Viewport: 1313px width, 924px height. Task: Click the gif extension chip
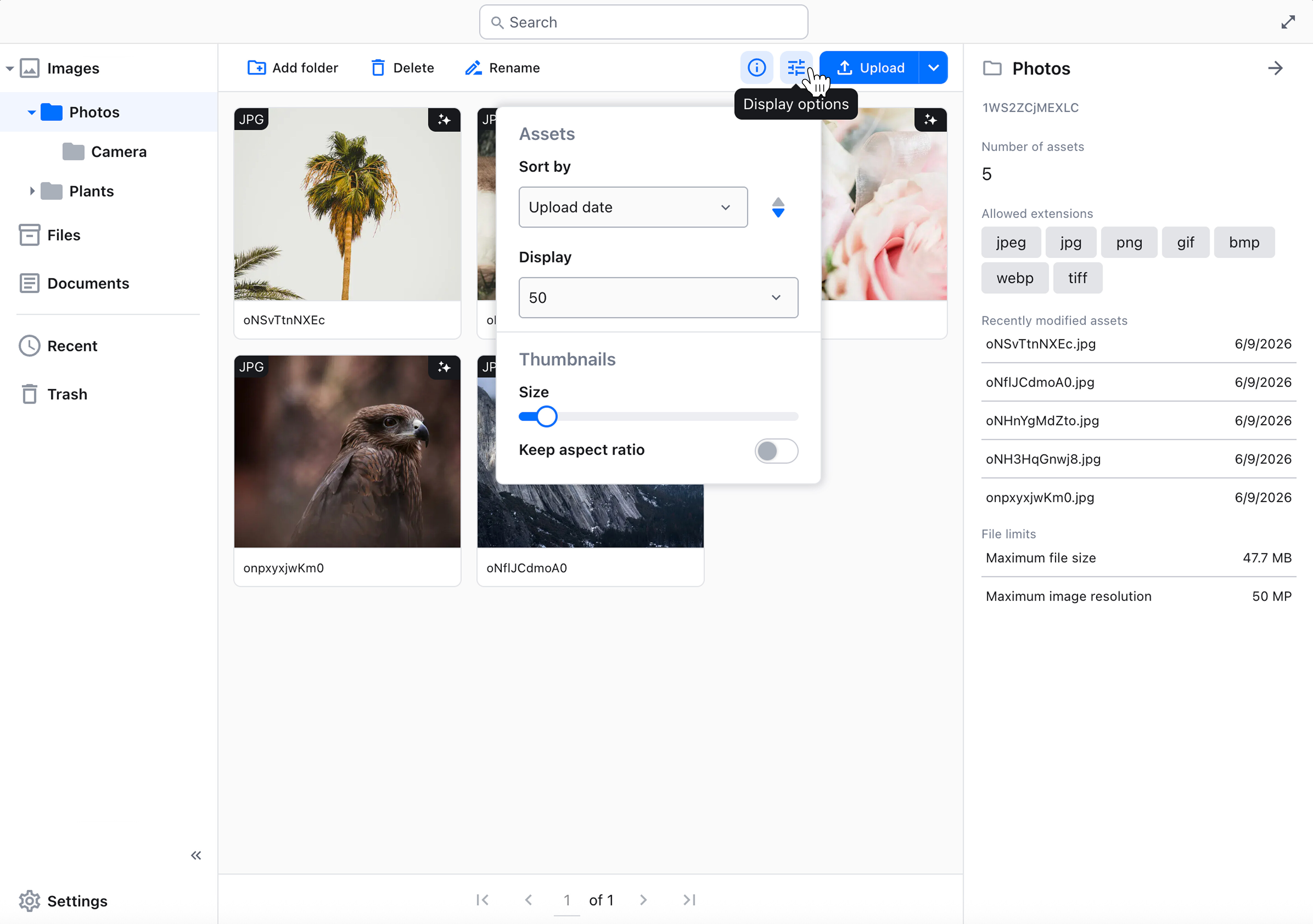1185,243
